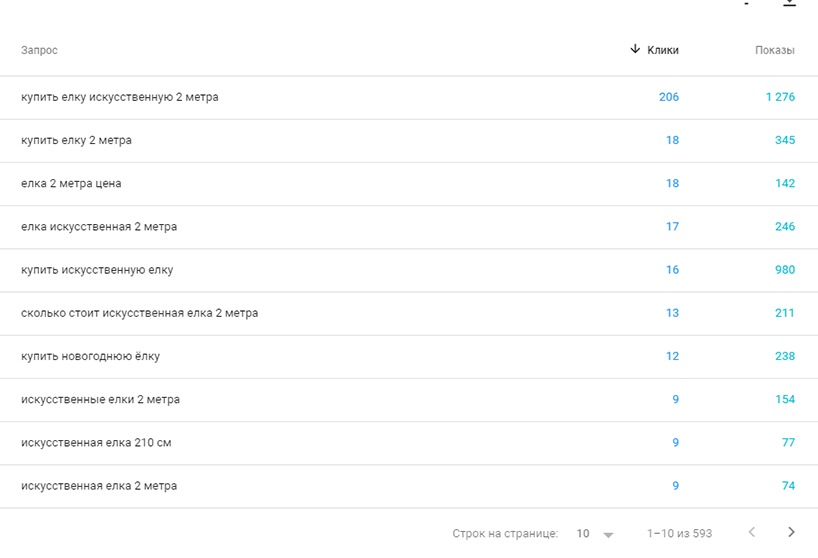This screenshot has width=818, height=558.
Task: Select the query купить елку 2 метра
Action: click(76, 140)
